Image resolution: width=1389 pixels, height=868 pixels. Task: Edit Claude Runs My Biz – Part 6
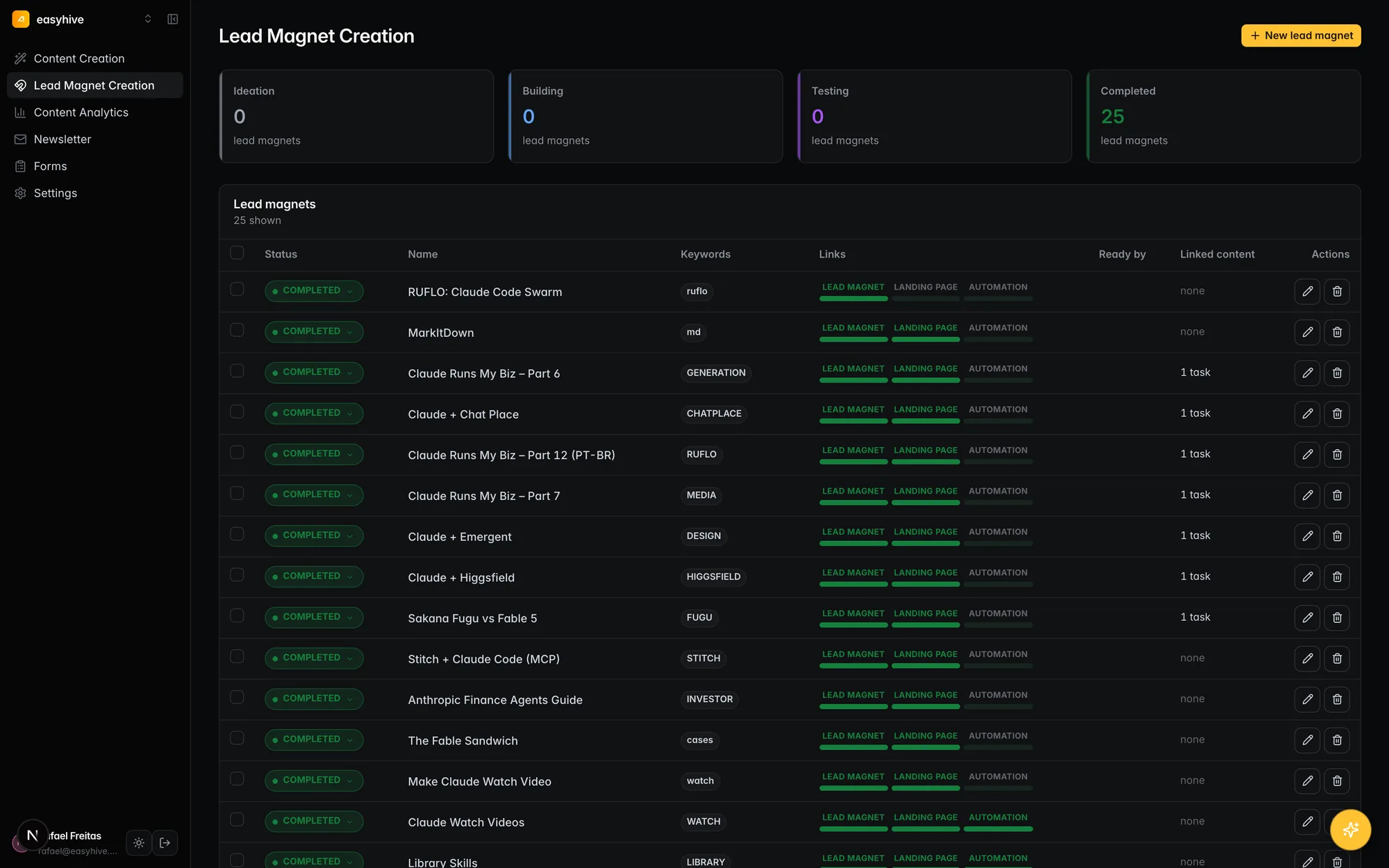(x=1307, y=373)
